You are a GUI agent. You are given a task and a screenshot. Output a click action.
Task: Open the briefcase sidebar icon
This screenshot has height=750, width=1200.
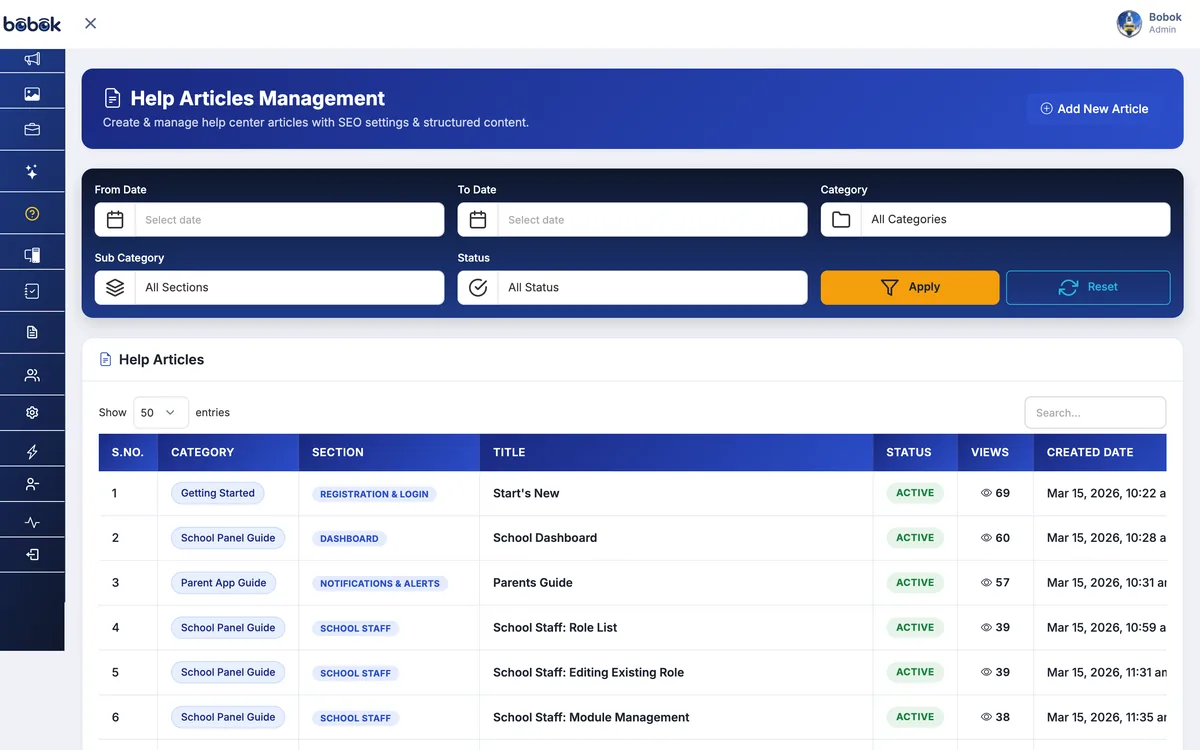tap(32, 129)
